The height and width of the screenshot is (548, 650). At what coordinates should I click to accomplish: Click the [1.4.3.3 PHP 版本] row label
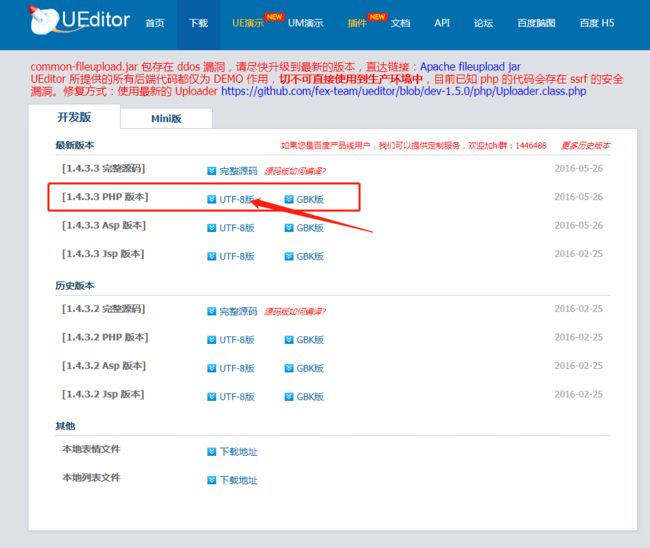[105, 196]
